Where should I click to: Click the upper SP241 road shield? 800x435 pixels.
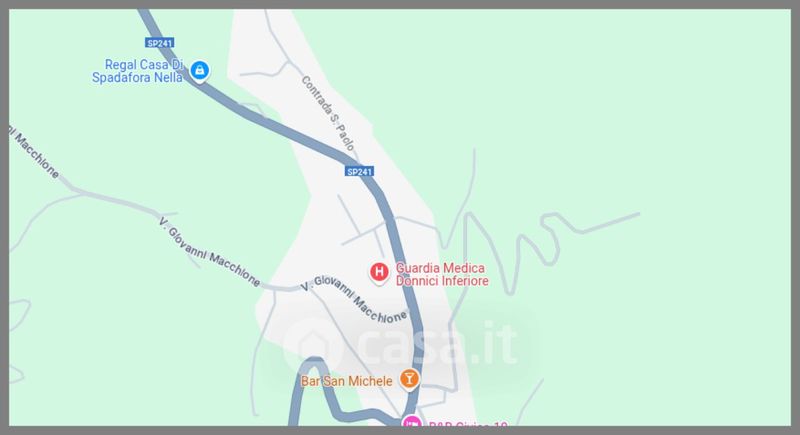tap(160, 43)
